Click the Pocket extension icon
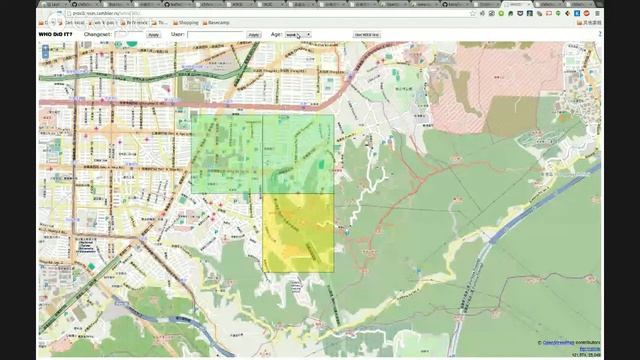 click(520, 13)
